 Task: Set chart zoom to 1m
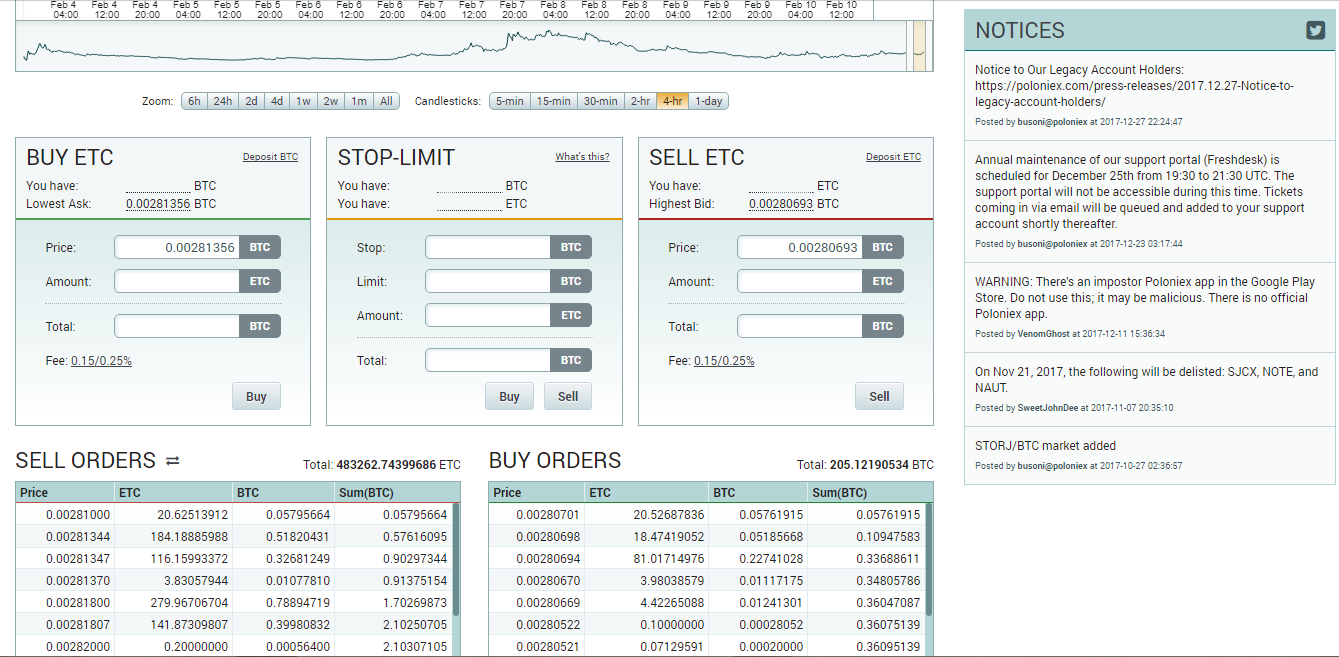tap(358, 101)
